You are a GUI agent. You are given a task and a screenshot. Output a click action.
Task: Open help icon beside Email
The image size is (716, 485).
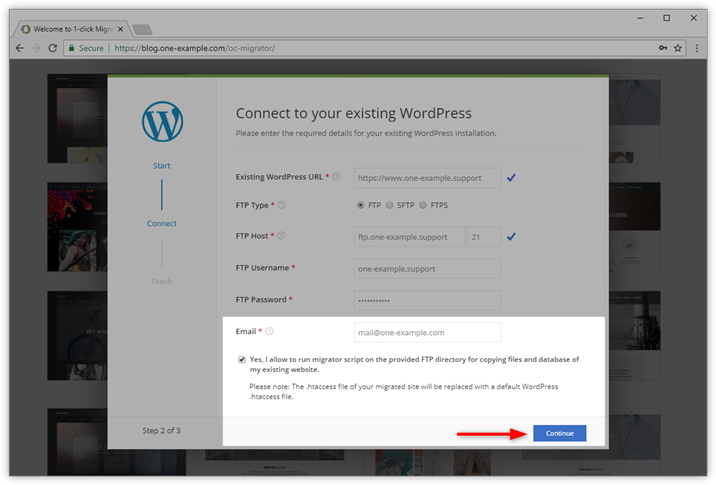pos(269,331)
